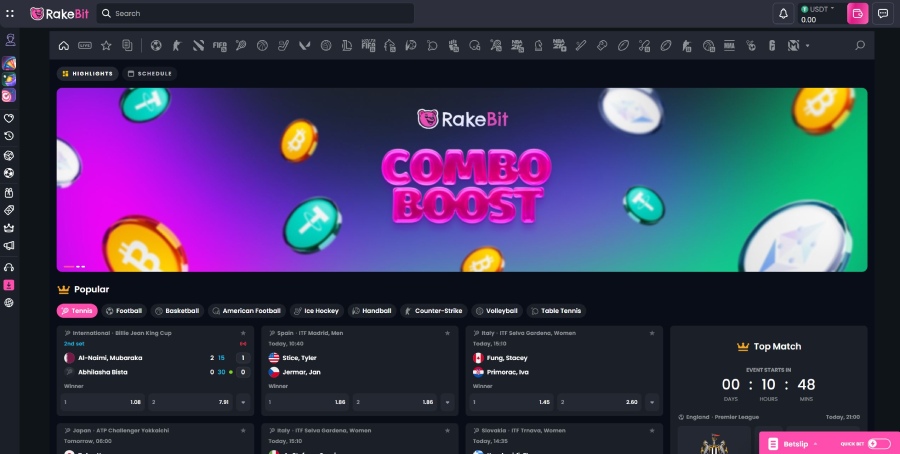Viewport: 900px width, 454px height.
Task: Open the LIVE events icon
Action: (x=85, y=45)
